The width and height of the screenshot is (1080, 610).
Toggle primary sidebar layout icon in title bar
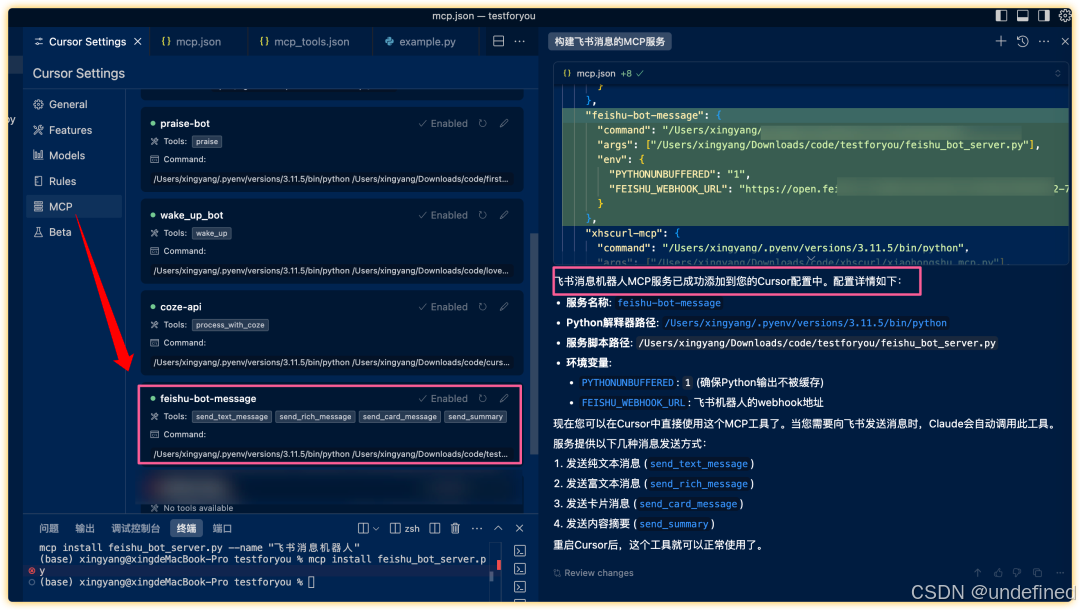coord(1001,15)
